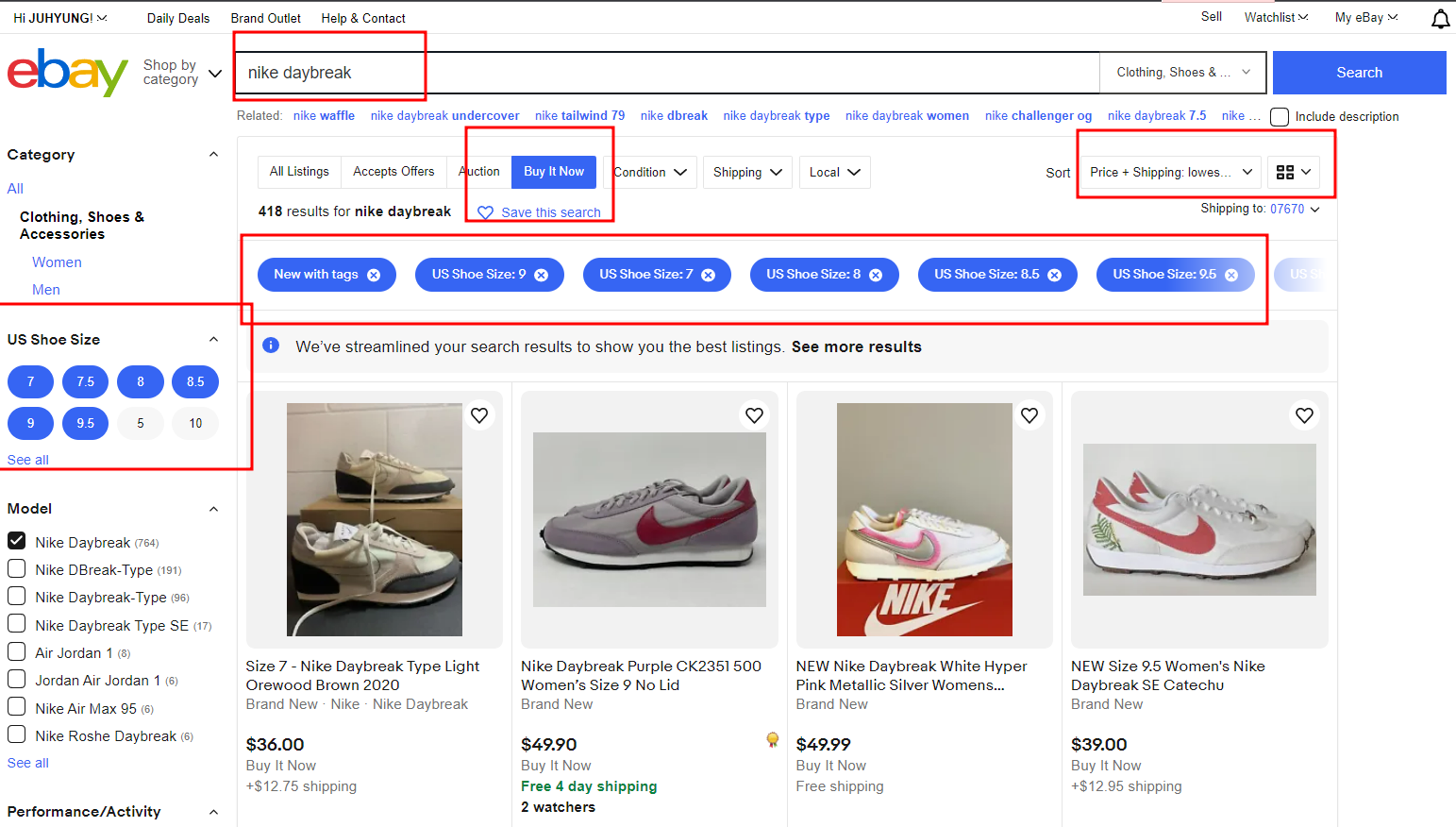Open notifications bell icon
The height and width of the screenshot is (827, 1456).
(x=1440, y=19)
